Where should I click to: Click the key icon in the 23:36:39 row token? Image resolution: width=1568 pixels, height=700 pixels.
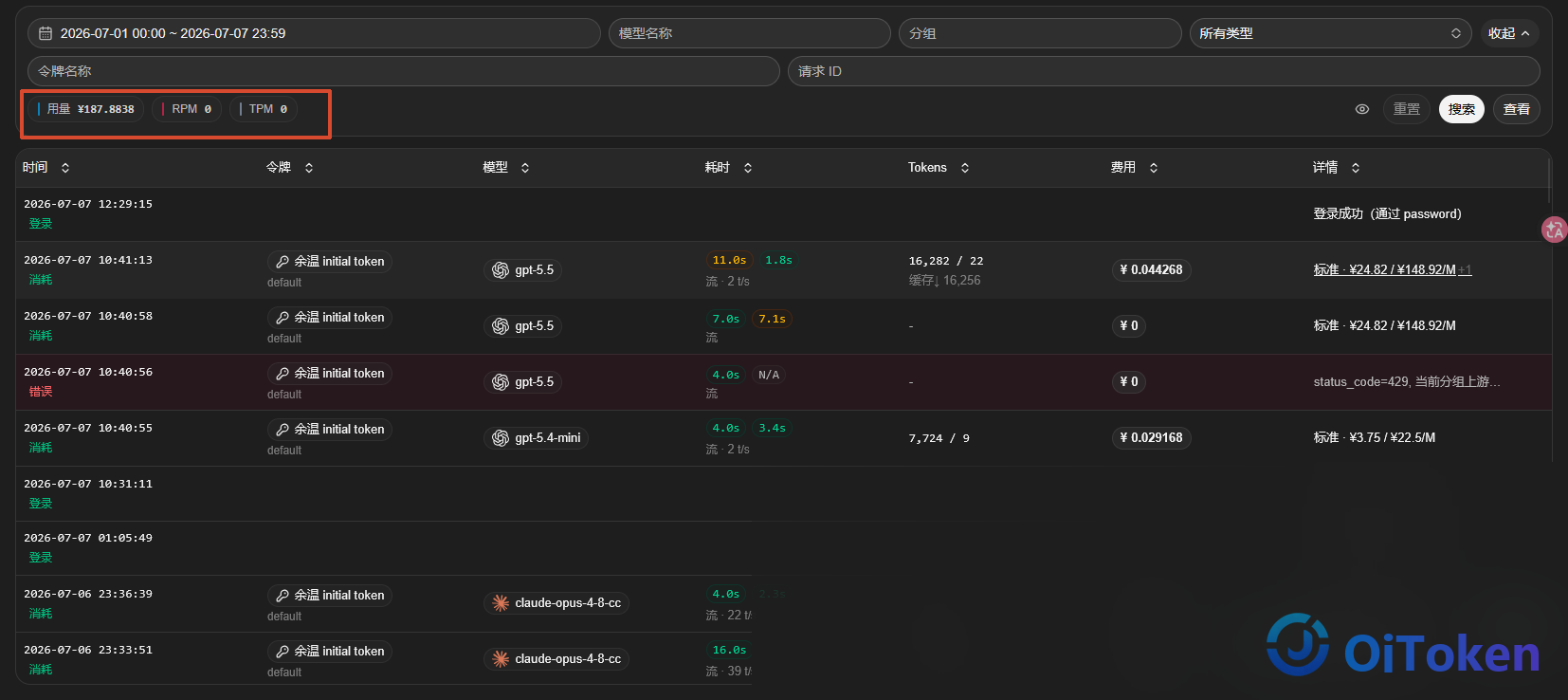283,596
